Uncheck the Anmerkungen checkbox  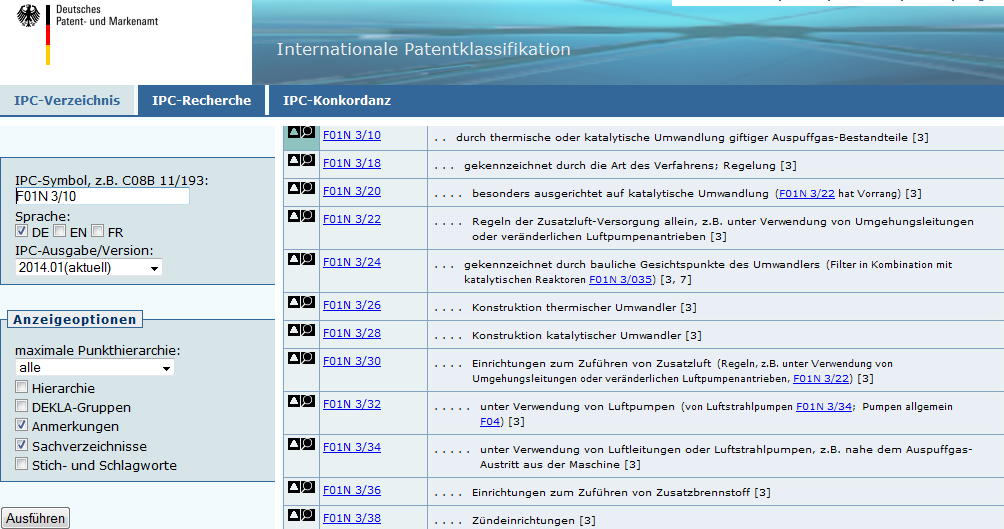tap(22, 427)
